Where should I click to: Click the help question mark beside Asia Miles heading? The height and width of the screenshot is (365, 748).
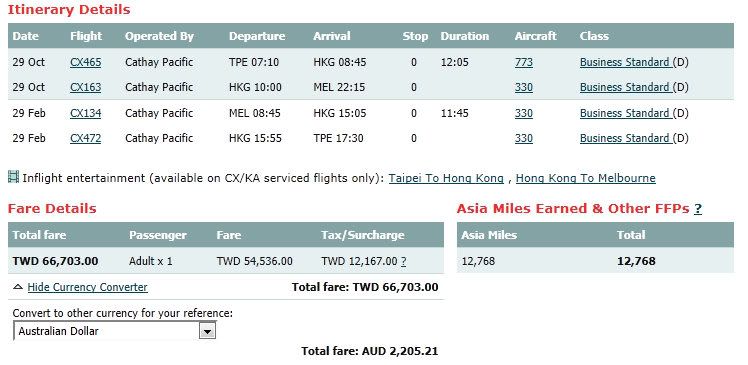point(698,209)
